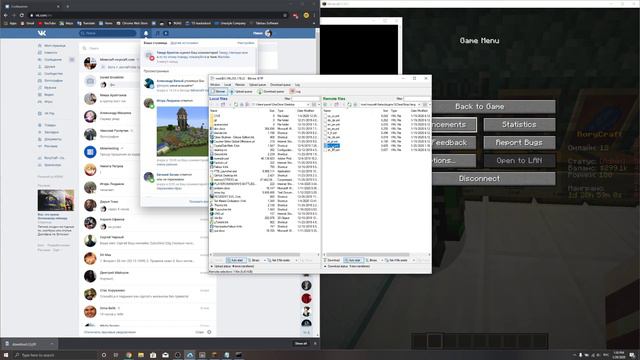
Task: Open VK messages settings gear icon
Action: pos(209,332)
